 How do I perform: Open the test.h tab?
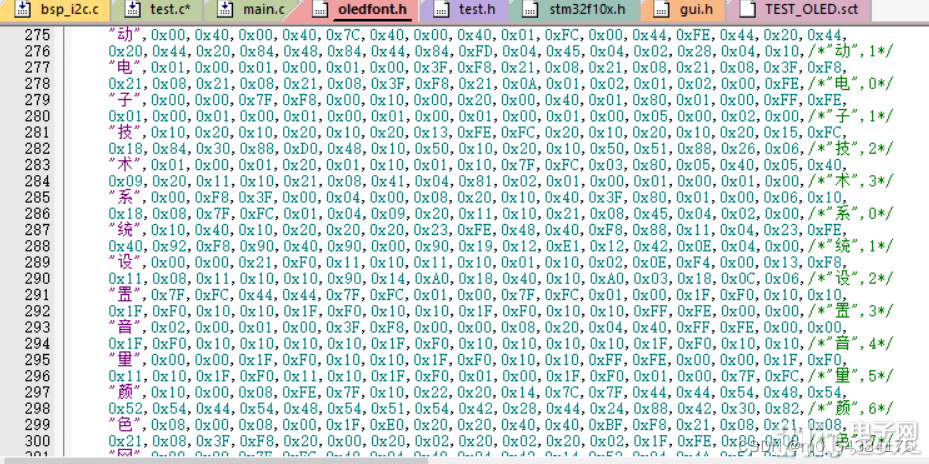coord(464,9)
